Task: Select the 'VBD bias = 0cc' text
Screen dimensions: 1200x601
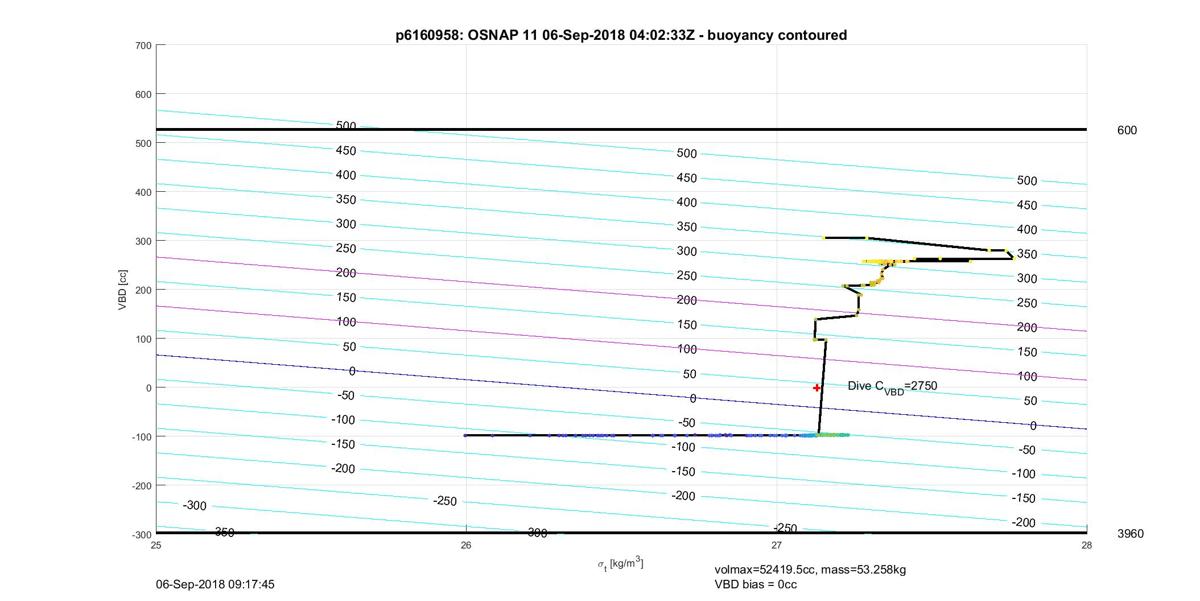Action: point(756,584)
